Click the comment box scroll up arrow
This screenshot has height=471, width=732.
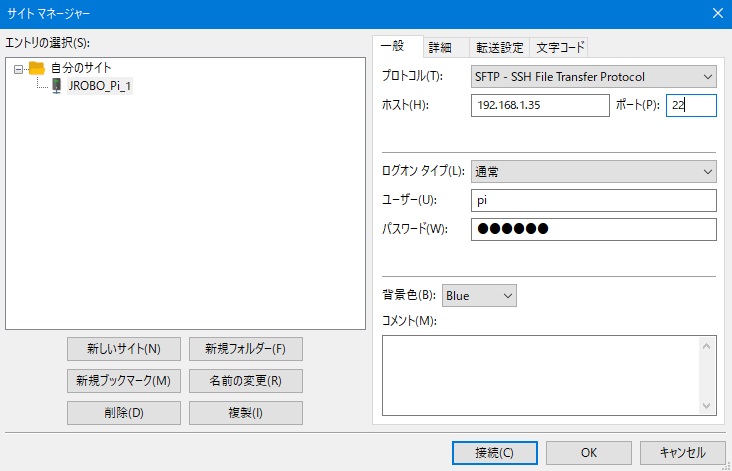pos(706,346)
